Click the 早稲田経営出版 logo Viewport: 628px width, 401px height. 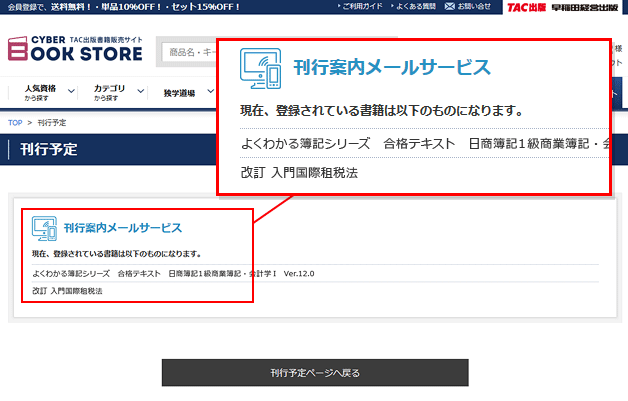pos(585,7)
